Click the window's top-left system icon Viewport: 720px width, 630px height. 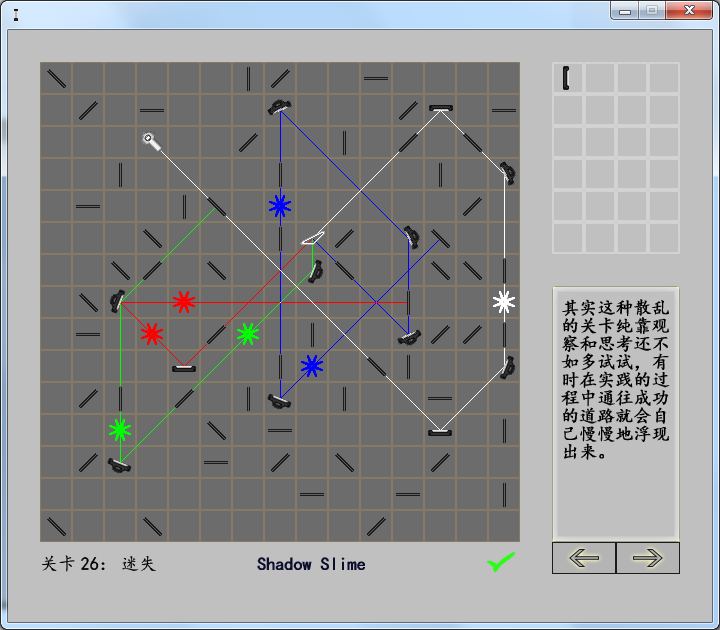pos(16,15)
